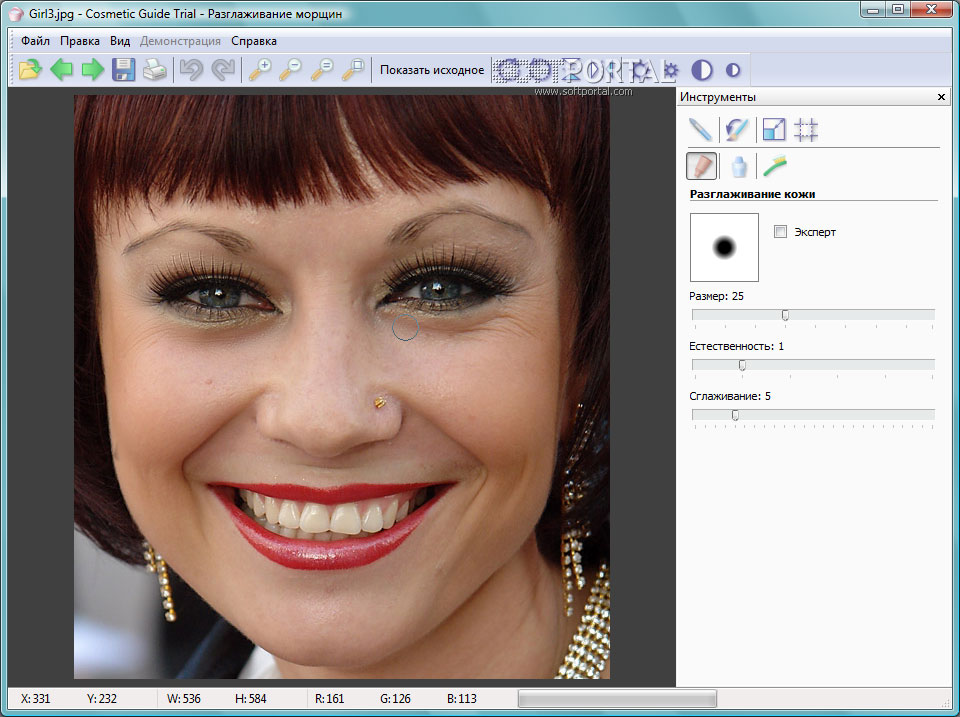Save the image with the floppy disk icon
The width and height of the screenshot is (960, 717).
click(x=124, y=70)
